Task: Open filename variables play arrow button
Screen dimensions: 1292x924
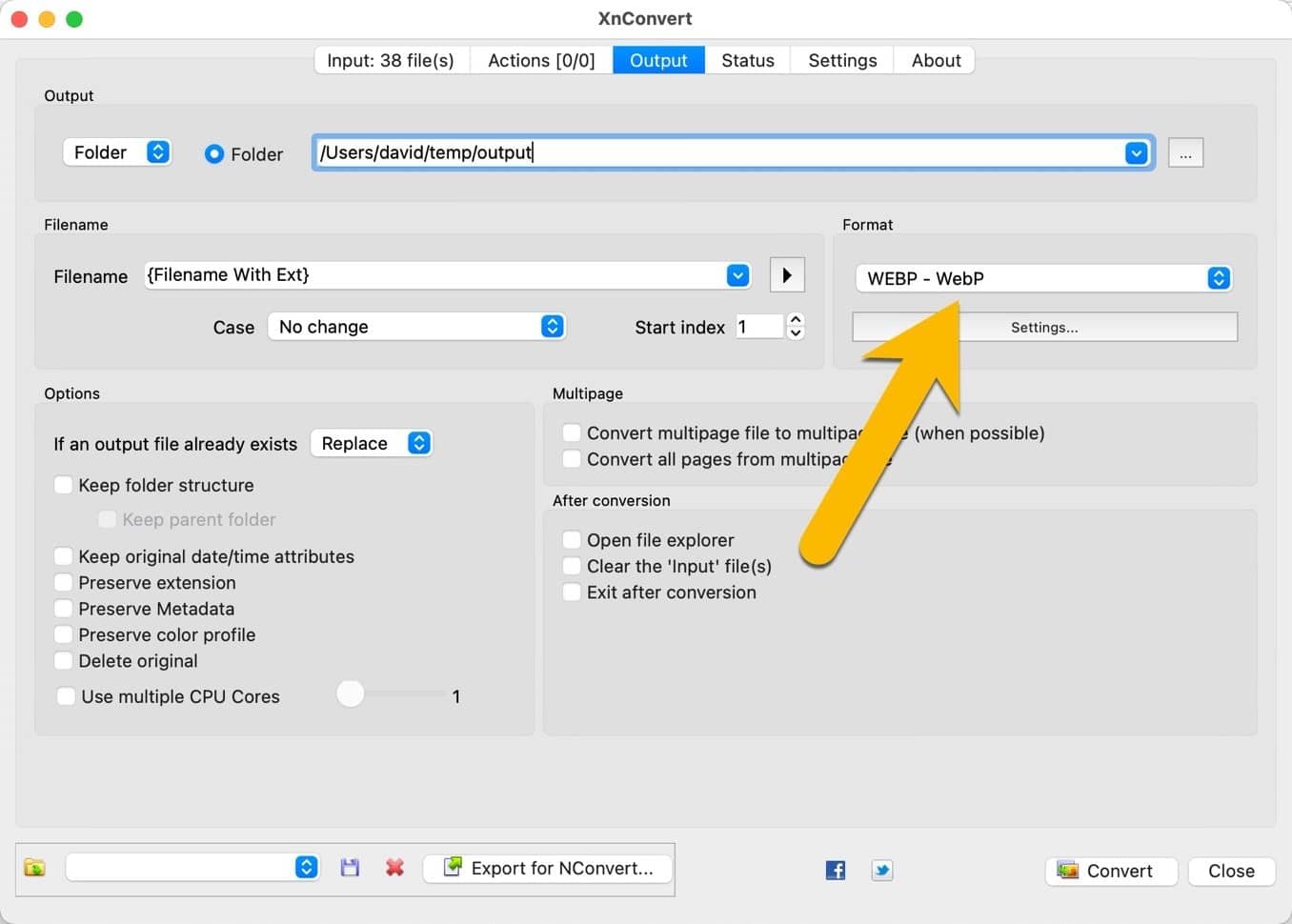Action: (x=787, y=275)
